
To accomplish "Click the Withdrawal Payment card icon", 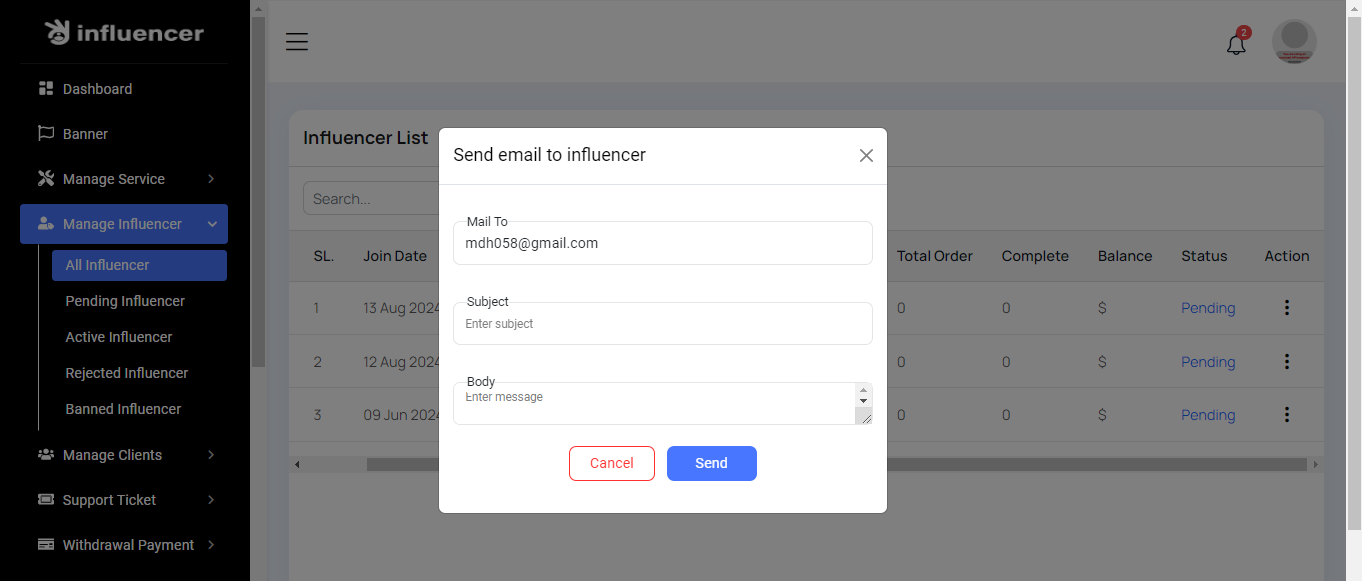I will tap(46, 545).
